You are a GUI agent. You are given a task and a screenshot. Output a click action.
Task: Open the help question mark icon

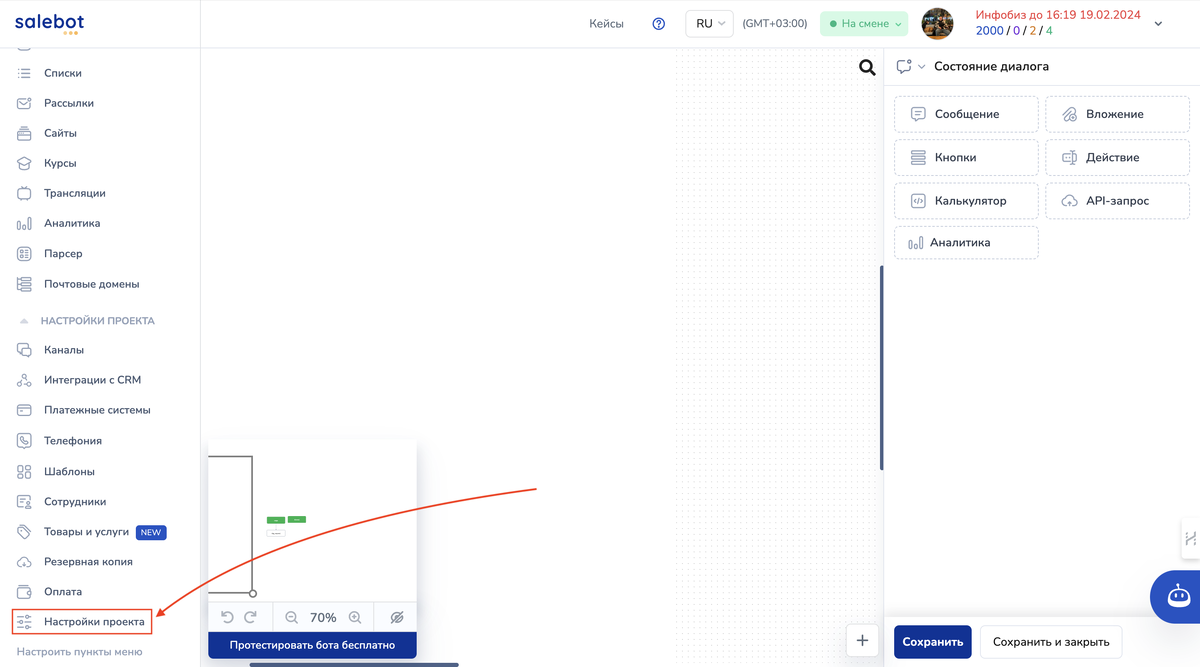coord(658,24)
